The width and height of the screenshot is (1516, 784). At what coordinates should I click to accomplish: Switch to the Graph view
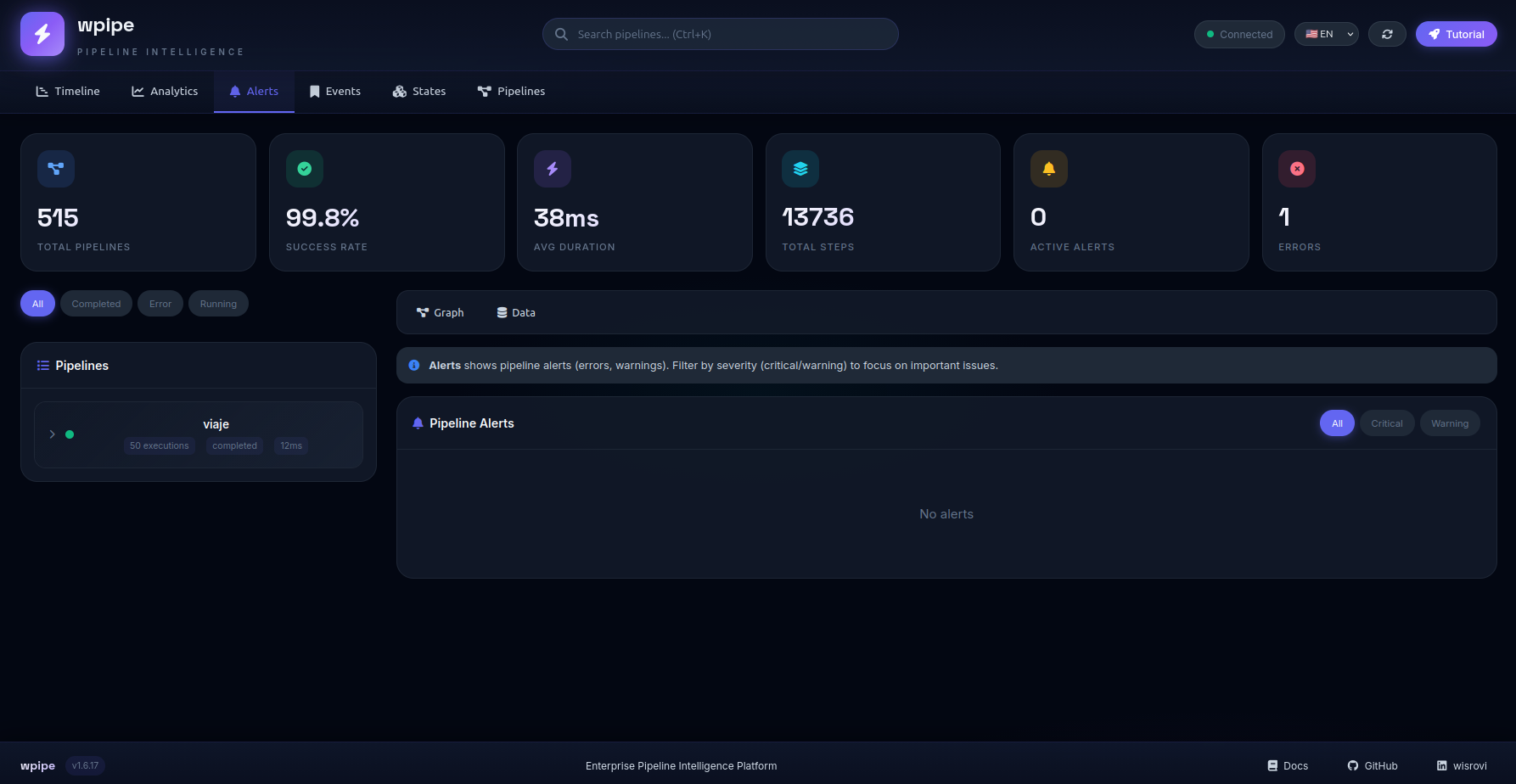click(x=441, y=313)
